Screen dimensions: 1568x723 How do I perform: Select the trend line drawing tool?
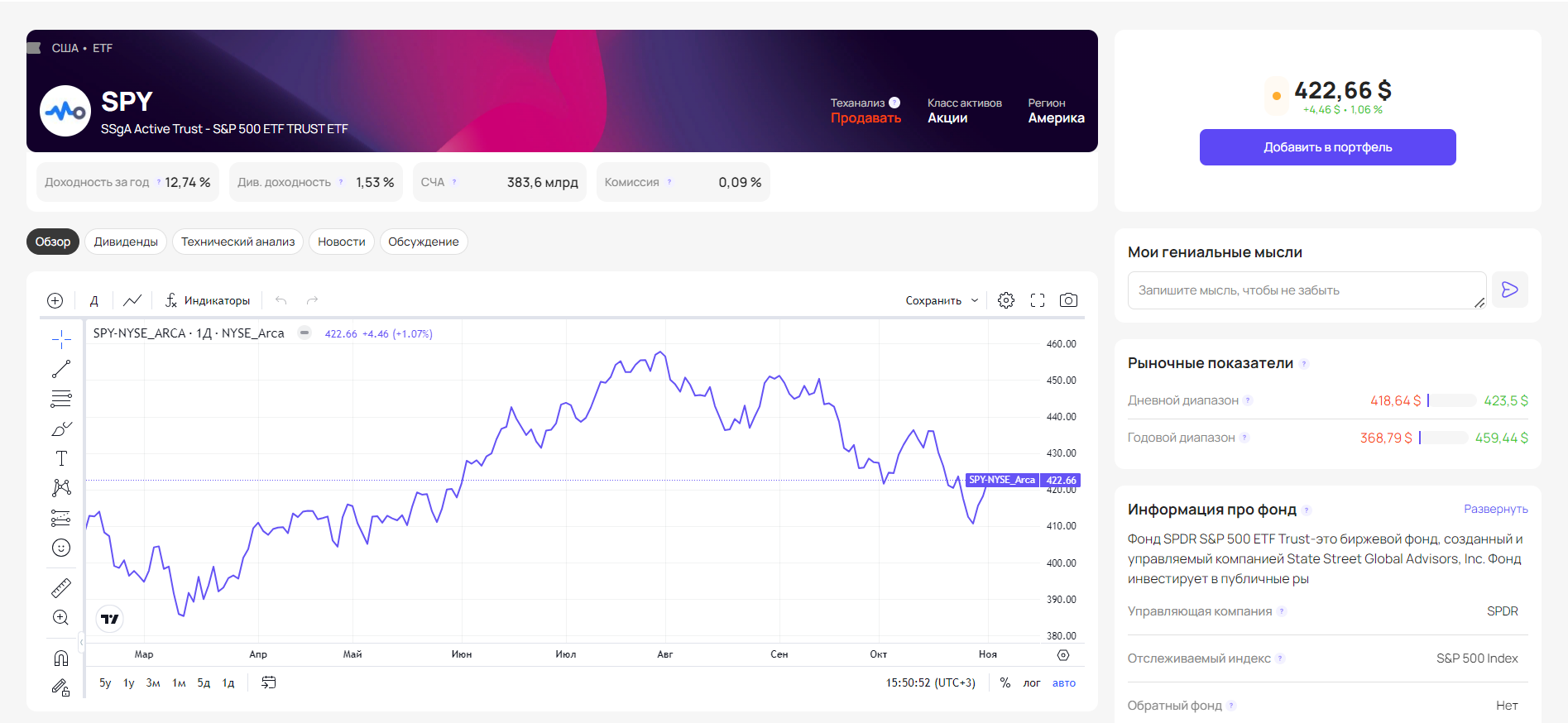[x=61, y=369]
